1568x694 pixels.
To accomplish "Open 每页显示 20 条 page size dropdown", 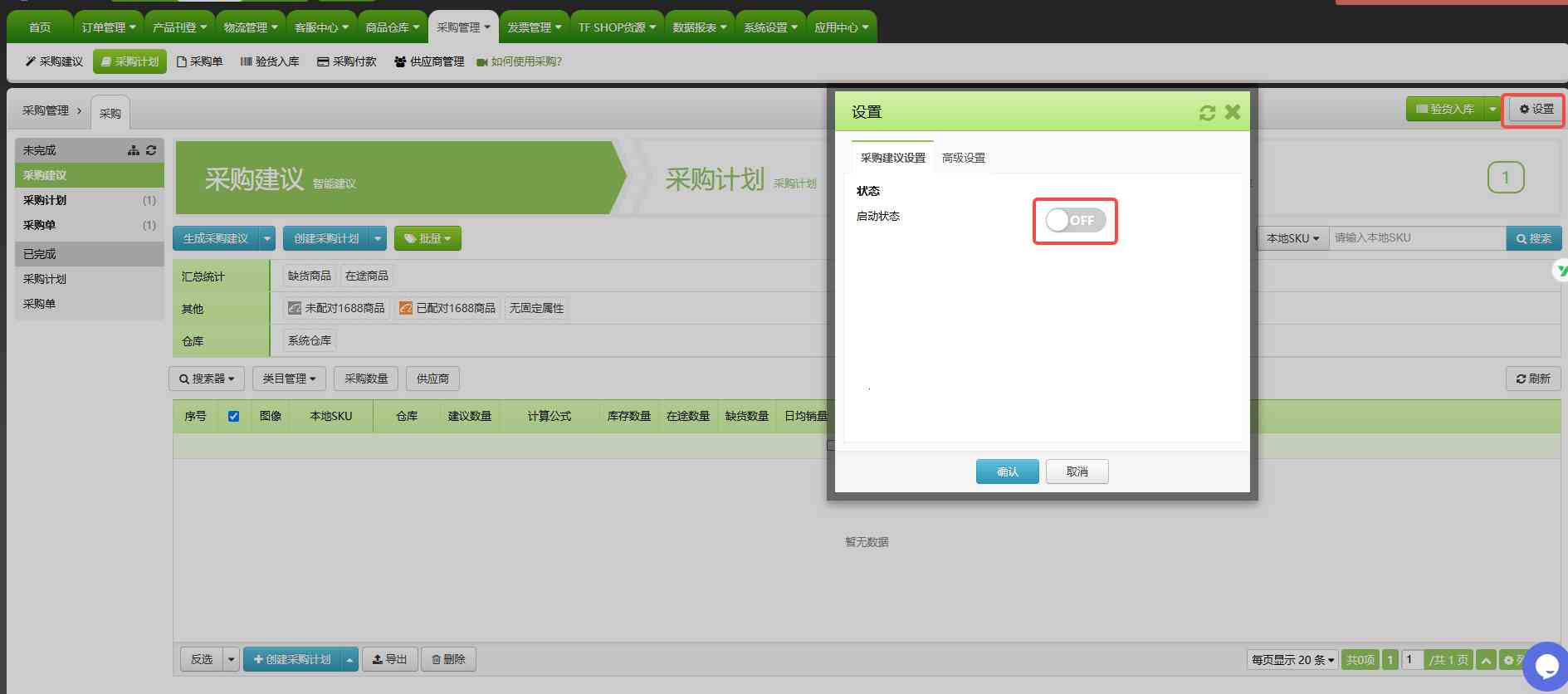I will (x=1292, y=660).
